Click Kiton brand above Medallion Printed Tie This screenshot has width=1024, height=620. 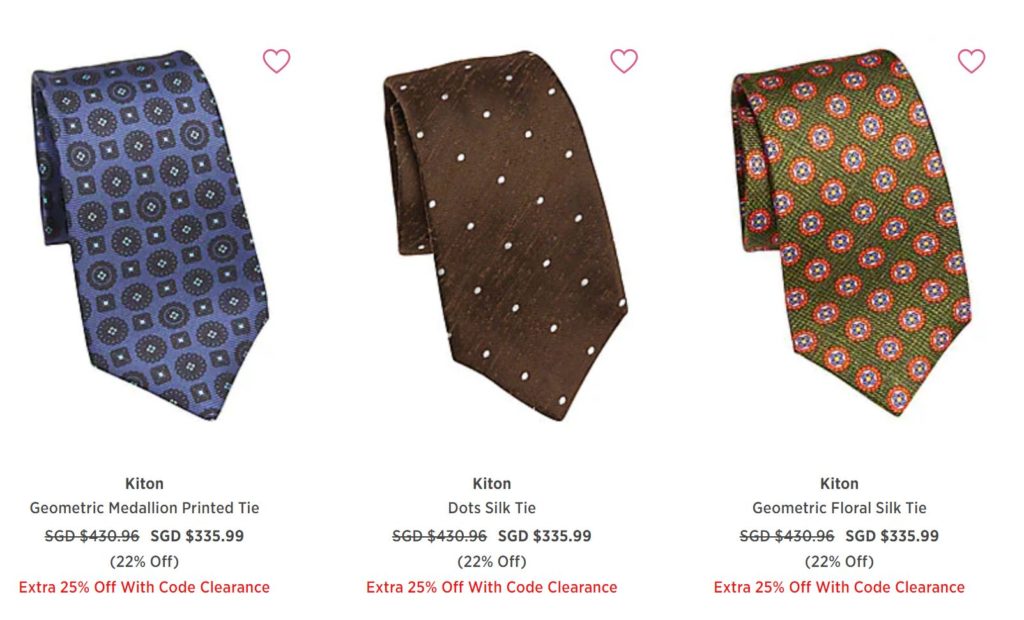pos(144,483)
